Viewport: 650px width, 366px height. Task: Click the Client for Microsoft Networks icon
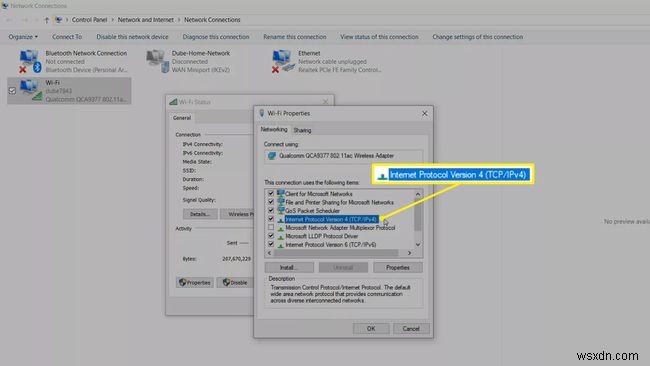tap(281, 194)
